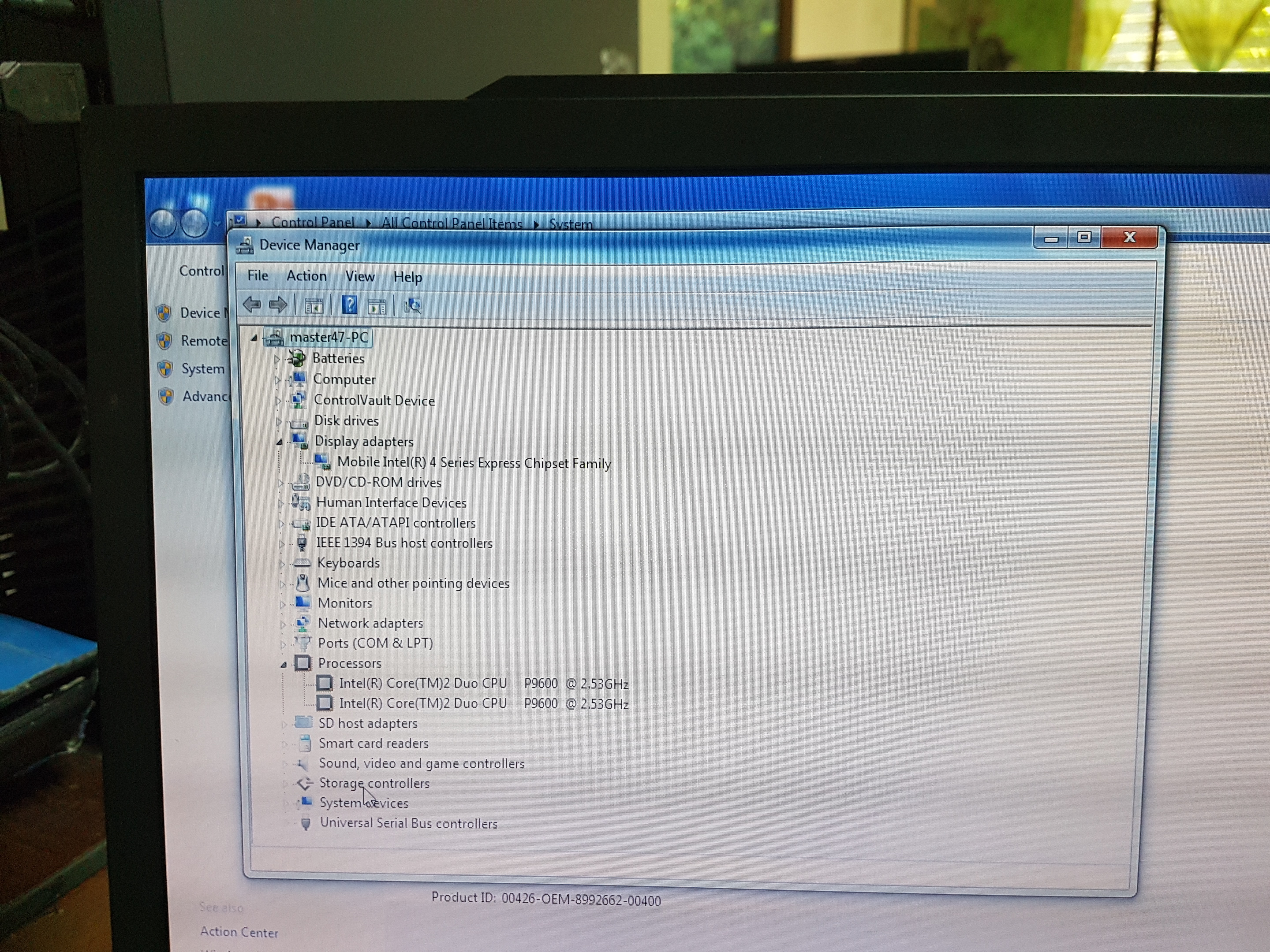Open Device Manager link in System sidebar
The width and height of the screenshot is (1270, 952).
click(x=204, y=313)
